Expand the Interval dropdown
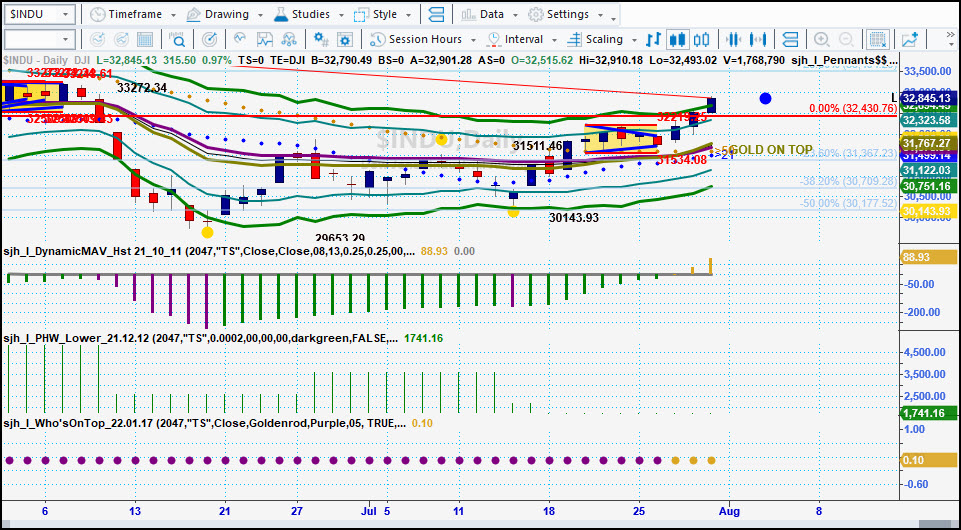The image size is (961, 530). (554, 40)
